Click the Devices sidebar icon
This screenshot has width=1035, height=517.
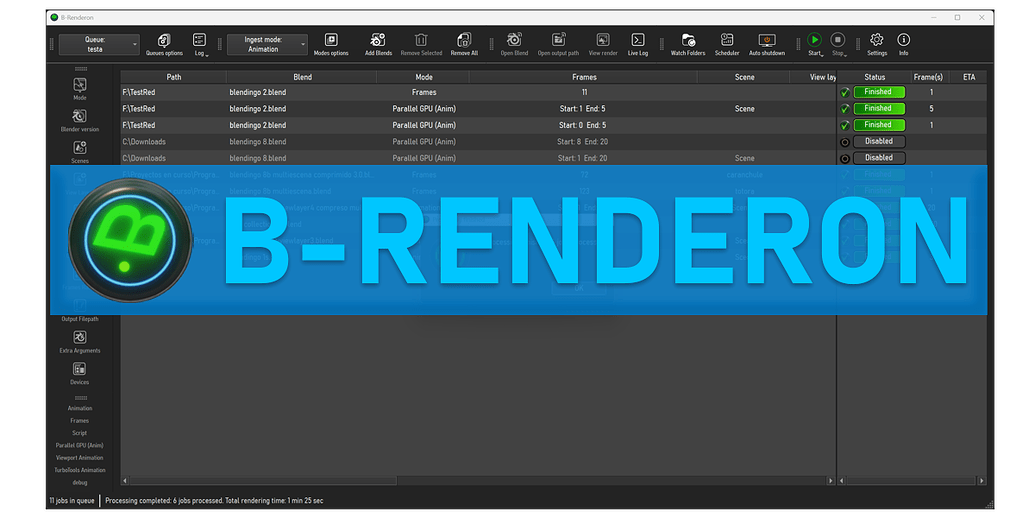[x=80, y=369]
